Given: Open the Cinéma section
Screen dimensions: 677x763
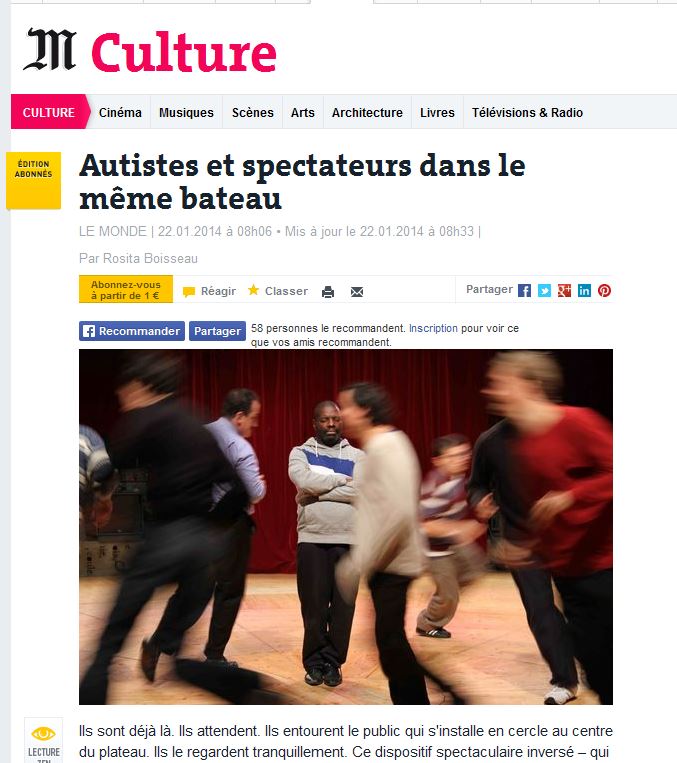Looking at the screenshot, I should tap(120, 112).
